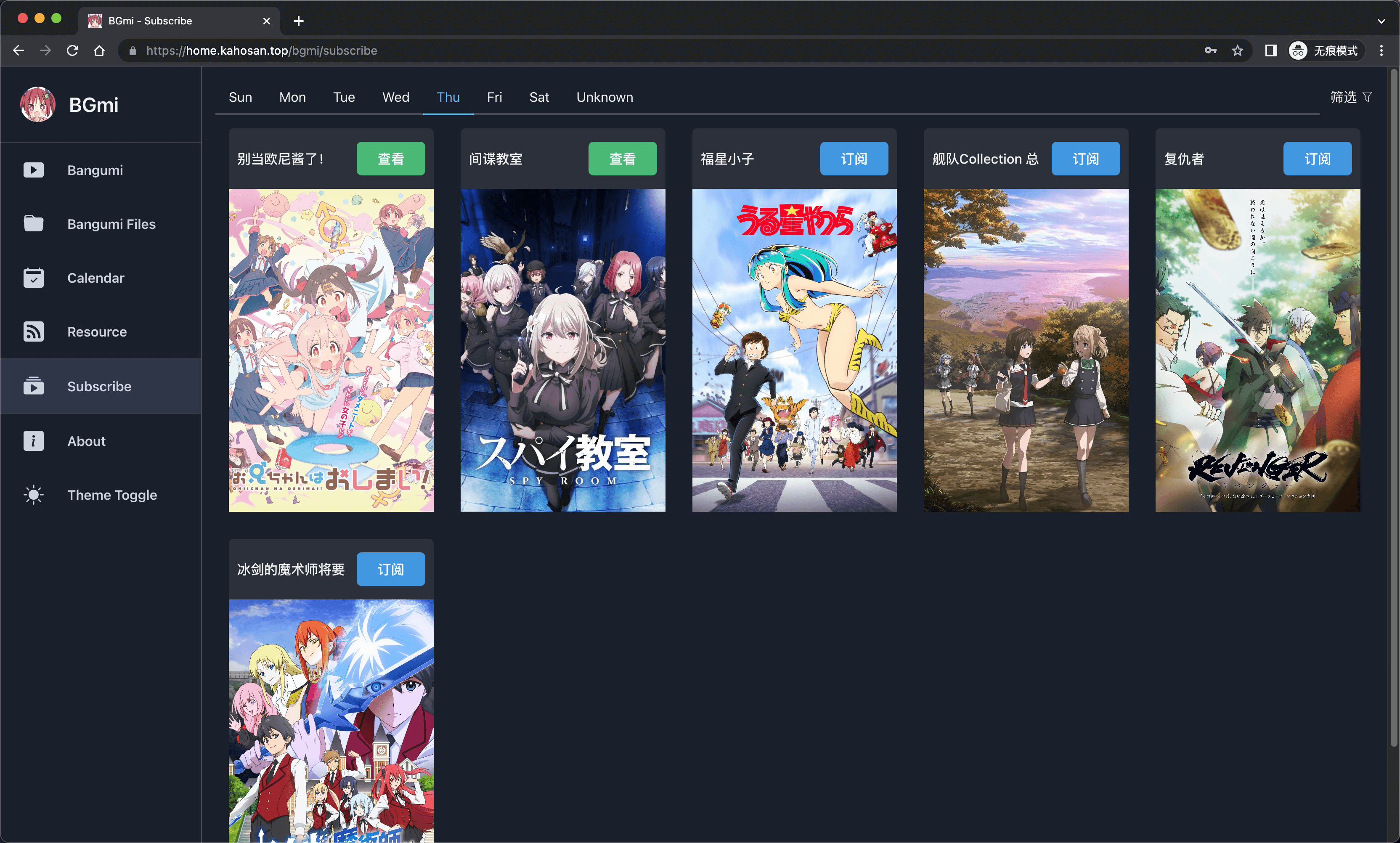
Task: Toggle the browser side panel icon
Action: [1270, 50]
